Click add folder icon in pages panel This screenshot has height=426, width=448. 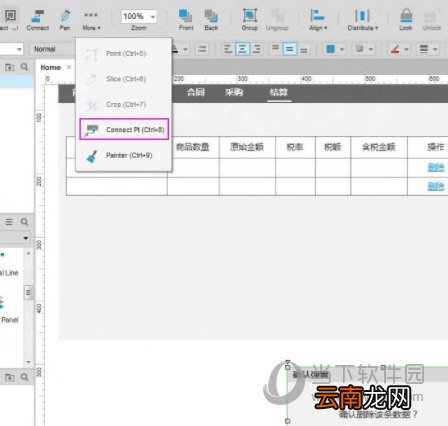9,67
